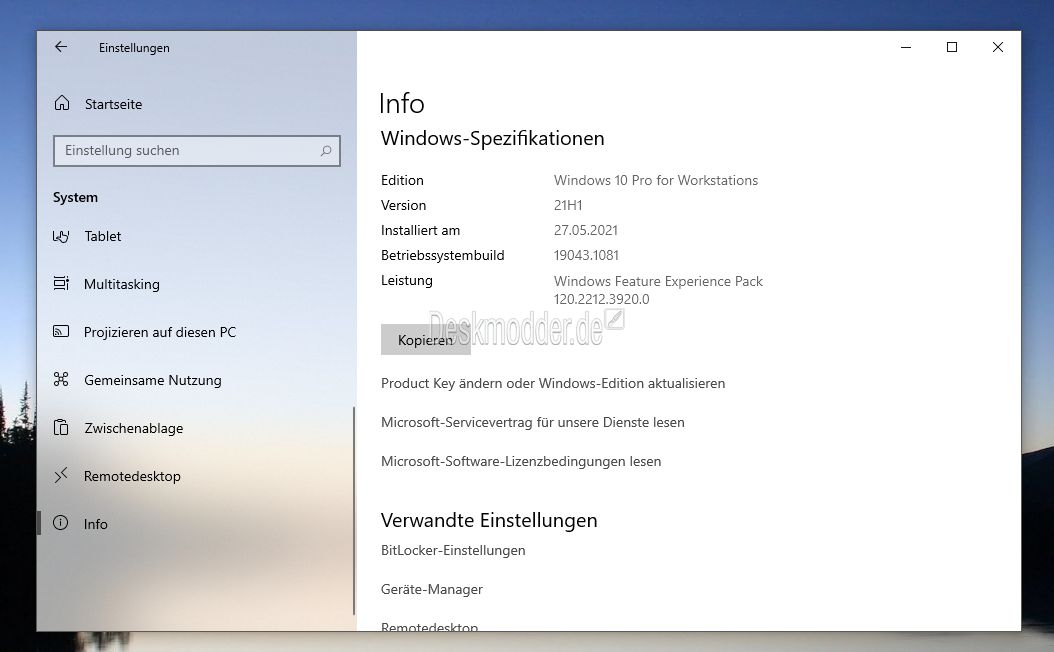Open Startseite via the home icon
1054x652 pixels.
pos(62,104)
